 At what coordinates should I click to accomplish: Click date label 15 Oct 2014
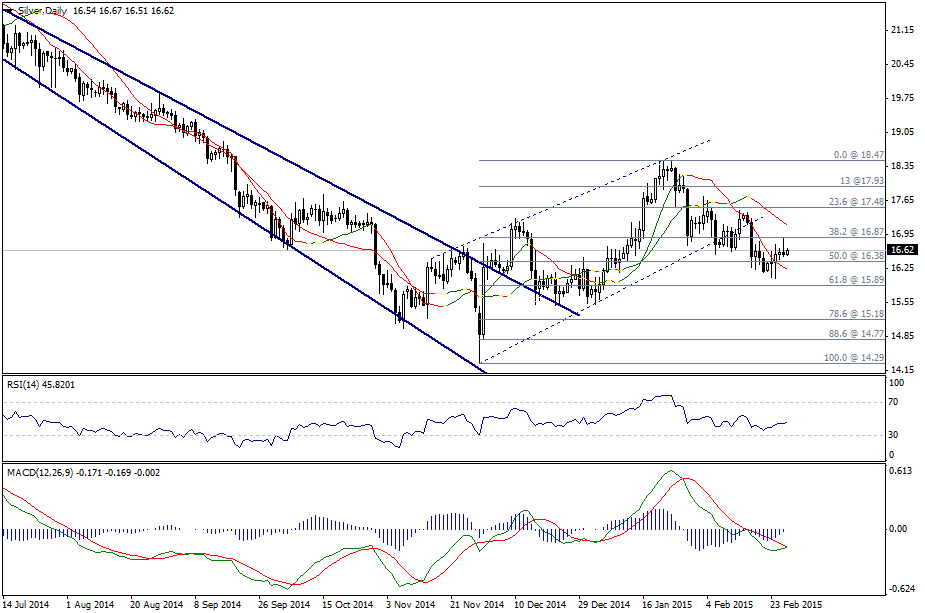[x=348, y=605]
